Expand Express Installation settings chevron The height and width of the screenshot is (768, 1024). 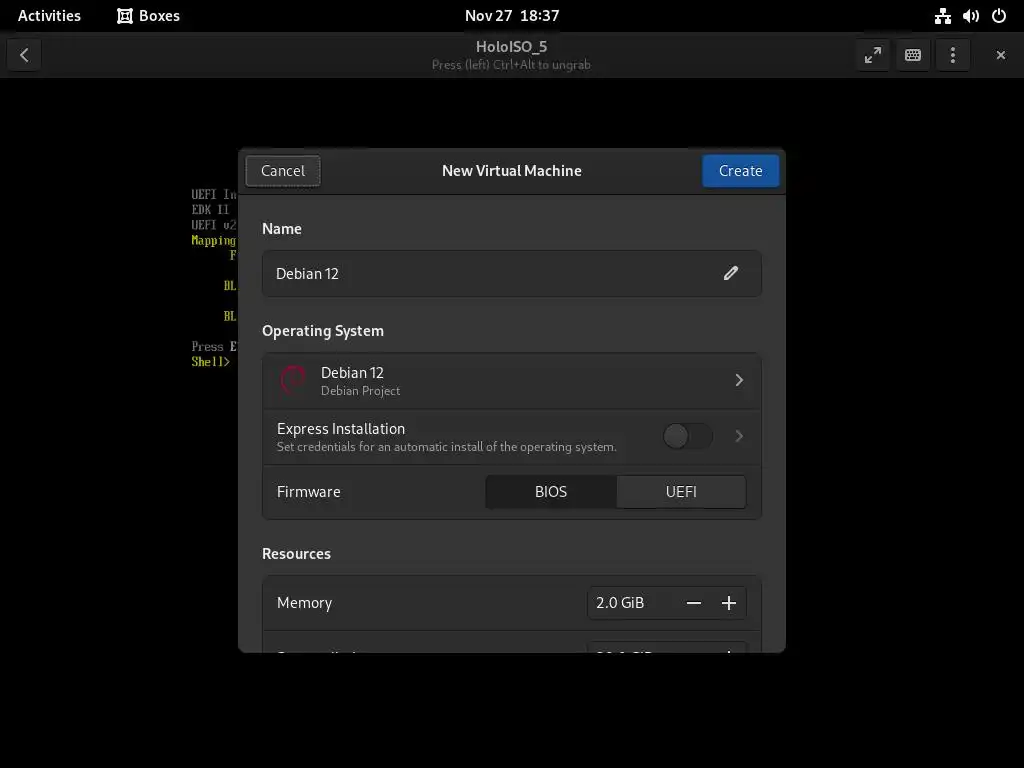click(x=739, y=436)
